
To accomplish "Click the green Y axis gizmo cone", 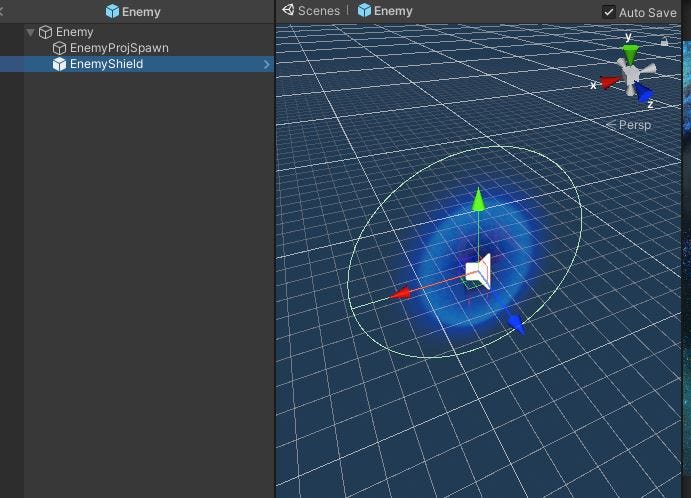I will click(631, 54).
